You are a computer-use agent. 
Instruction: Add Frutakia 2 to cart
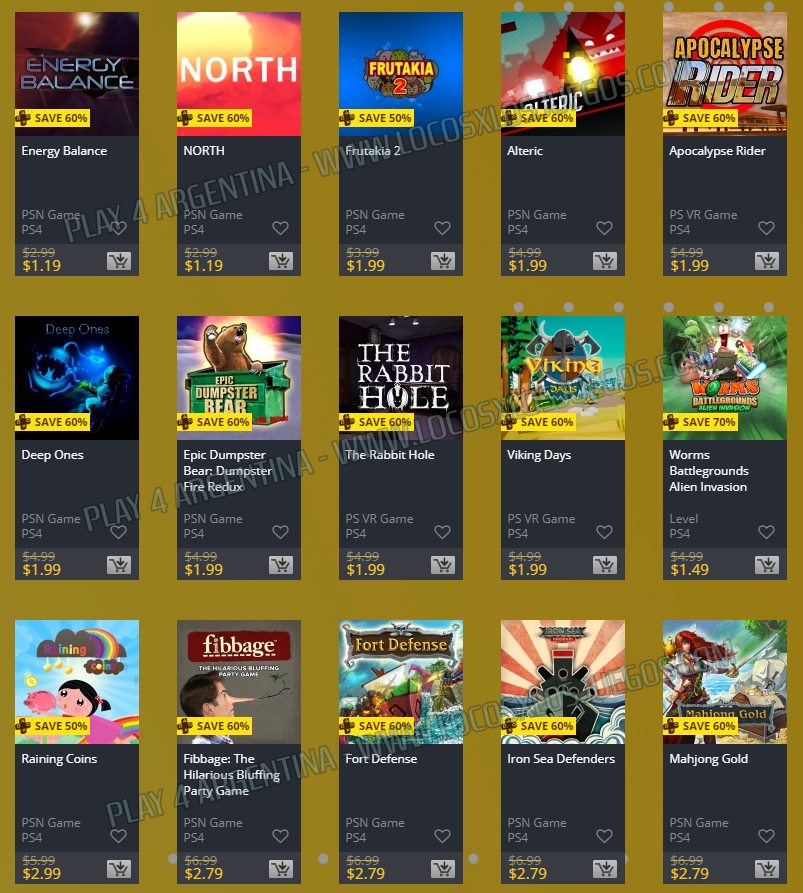pos(443,261)
